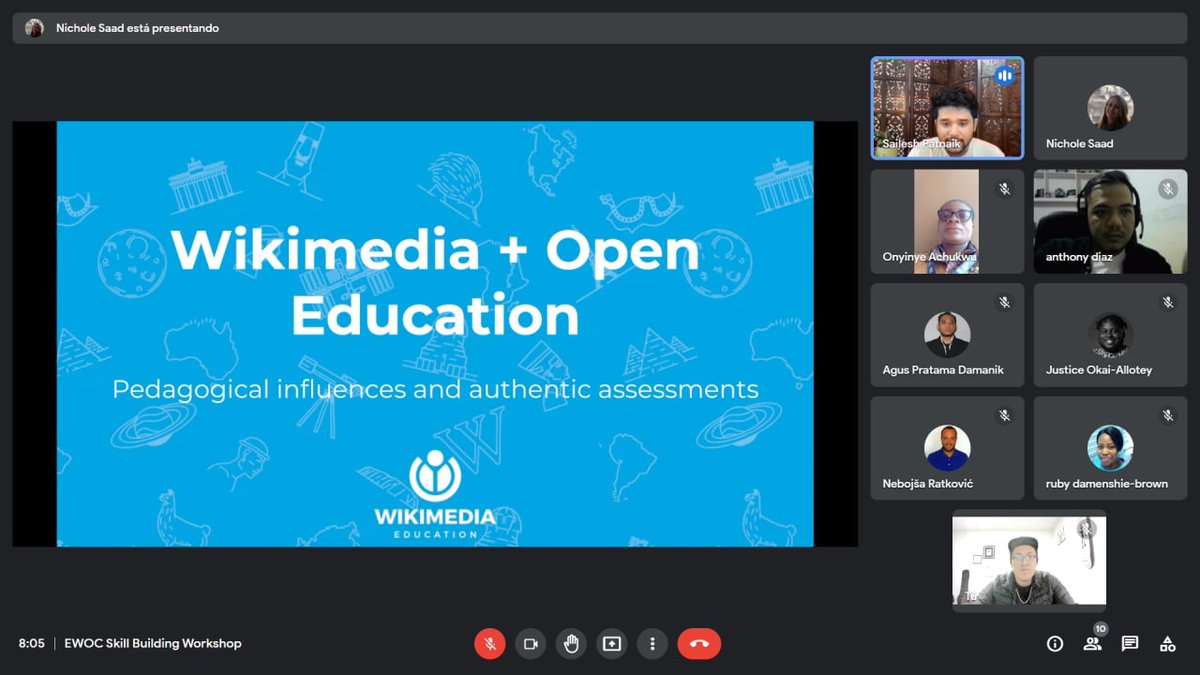
Task: Unmute your microphone
Action: click(490, 644)
